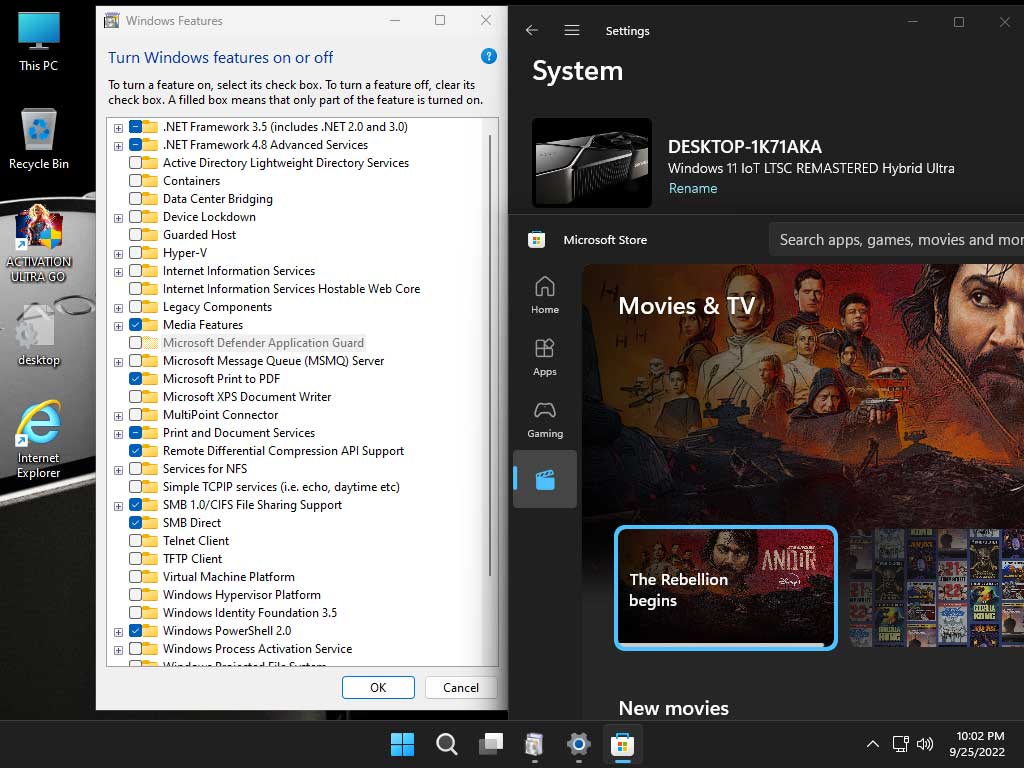Select Simple TCPIP services row
This screenshot has height=768, width=1024.
point(281,487)
